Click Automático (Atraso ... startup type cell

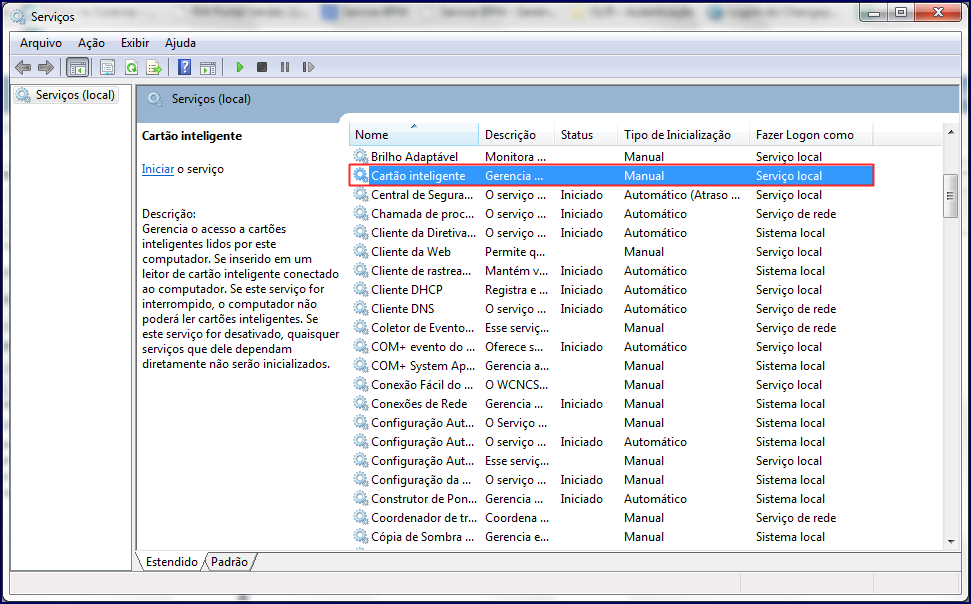682,195
